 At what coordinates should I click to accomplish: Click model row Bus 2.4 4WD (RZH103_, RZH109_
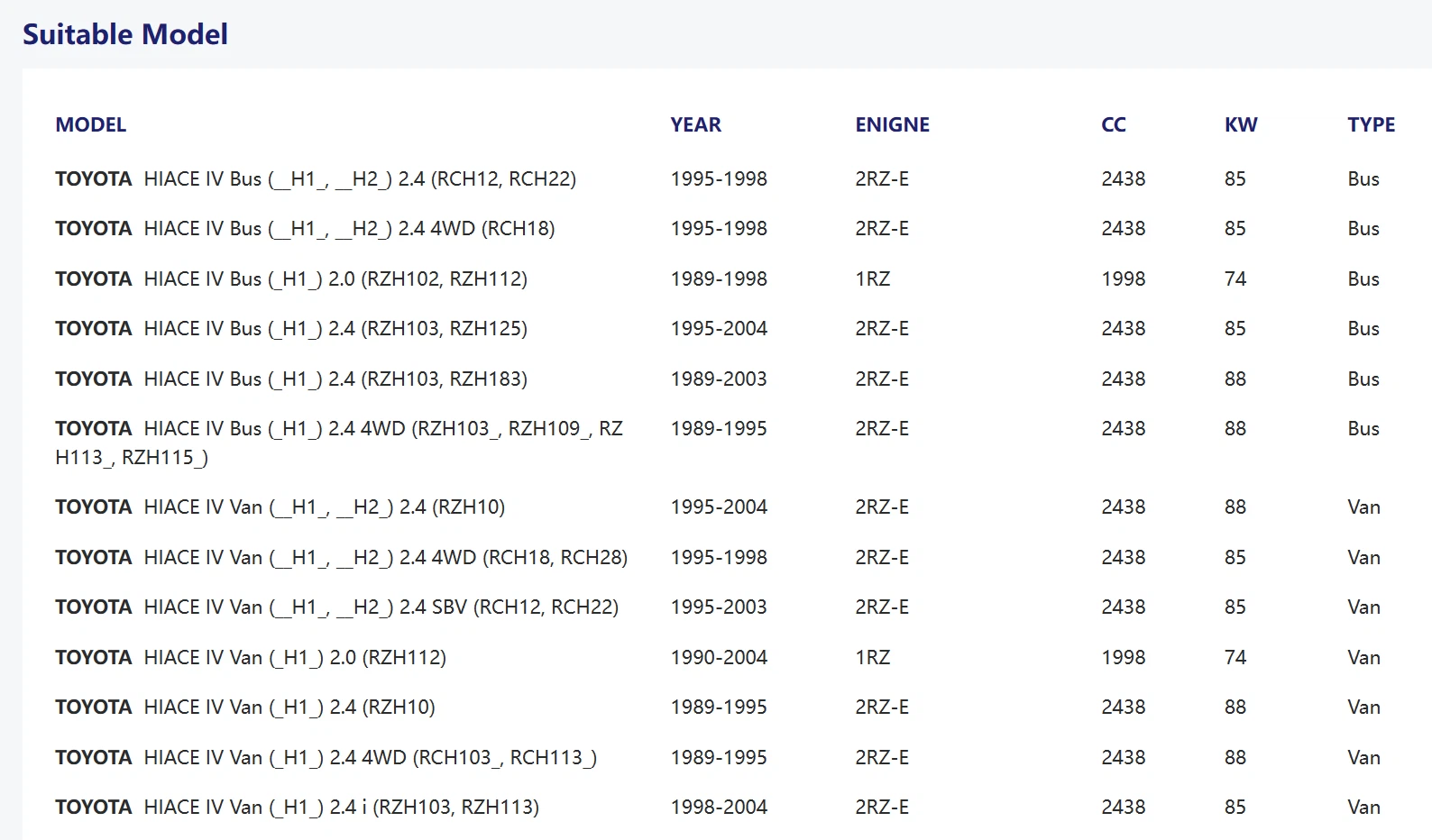tap(339, 443)
